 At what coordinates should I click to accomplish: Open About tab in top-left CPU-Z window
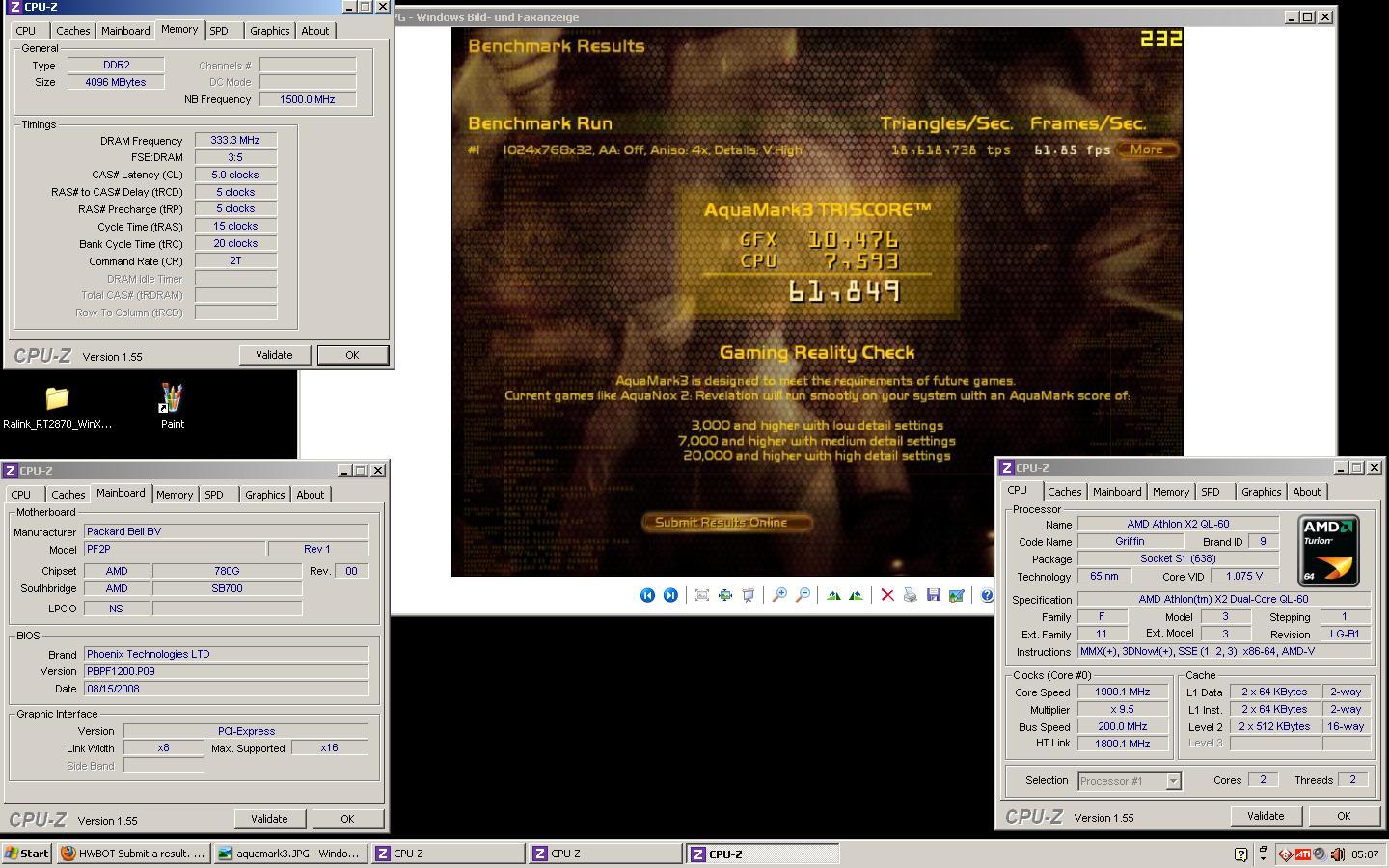(x=314, y=31)
